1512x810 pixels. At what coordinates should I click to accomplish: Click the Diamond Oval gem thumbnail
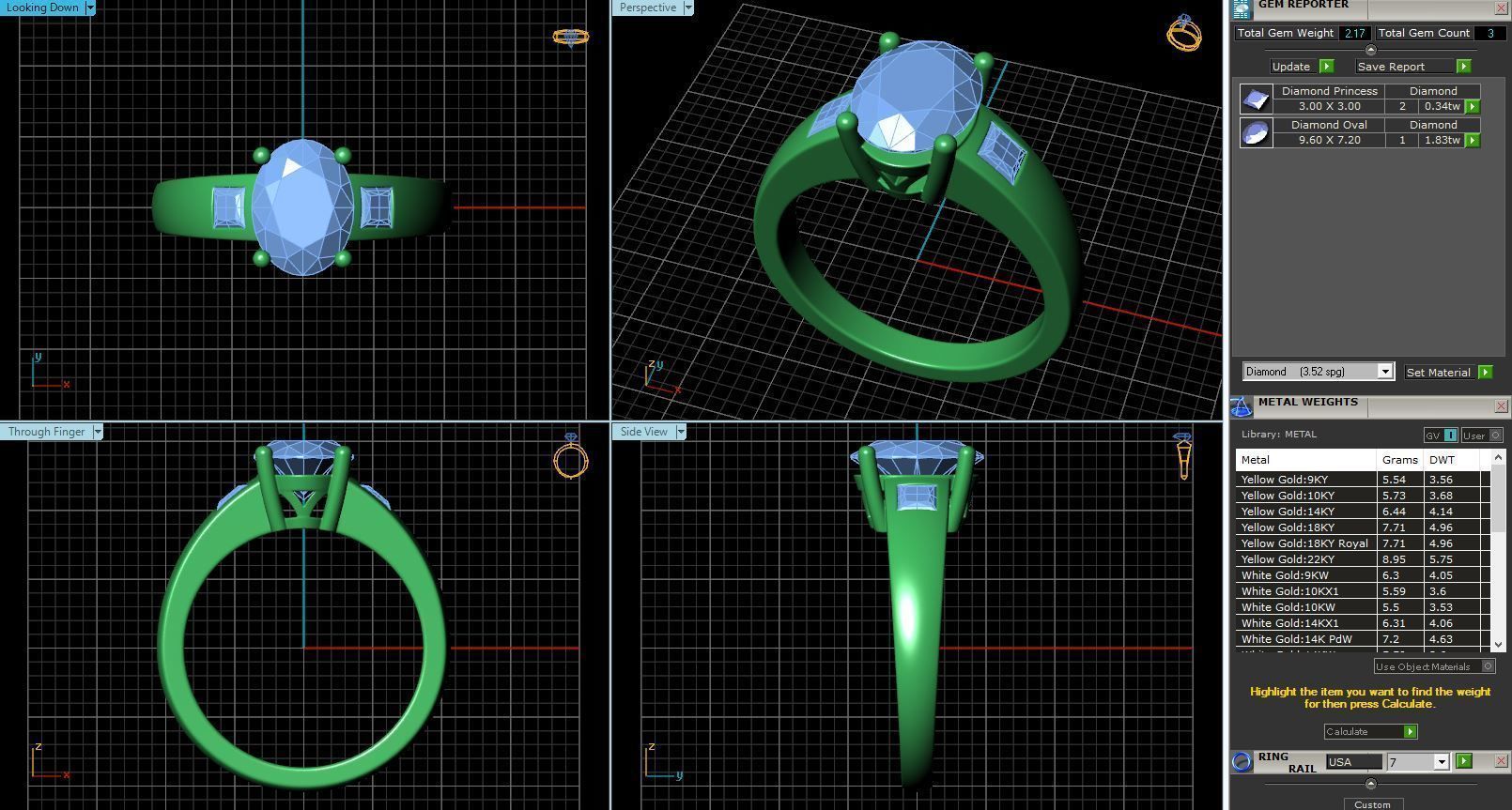coord(1256,133)
